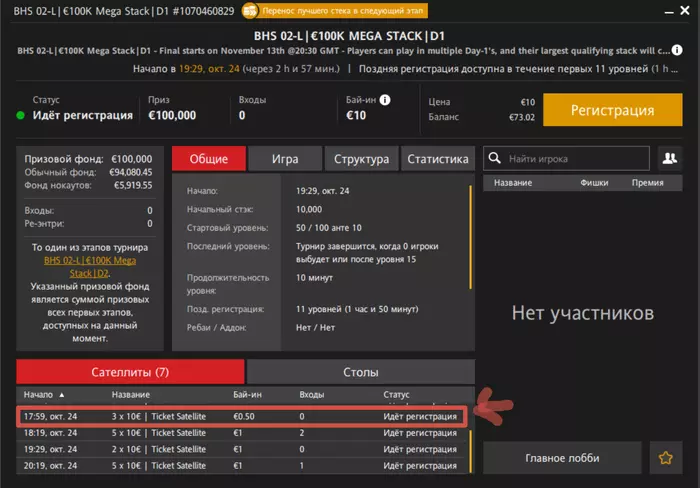Minimize the tournament lobby window
Screen dimensions: 700x488
pyautogui.click(x=669, y=12)
